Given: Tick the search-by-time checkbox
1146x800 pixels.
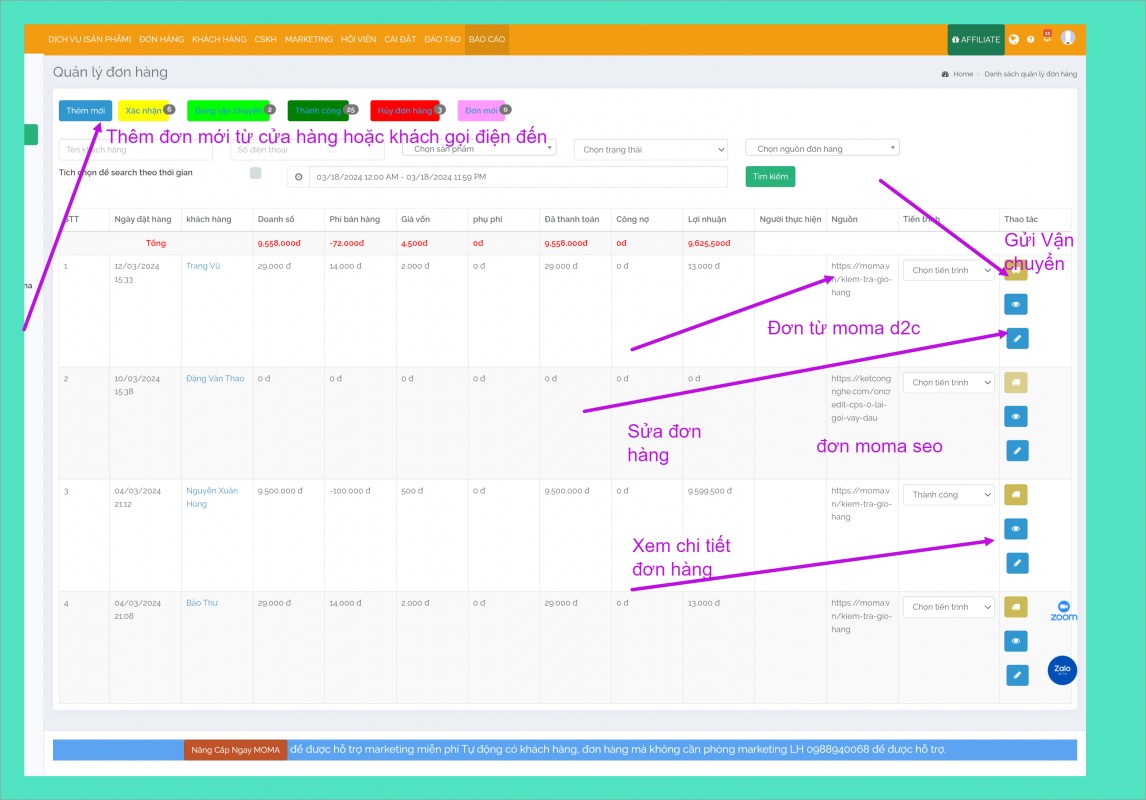Looking at the screenshot, I should 256,173.
